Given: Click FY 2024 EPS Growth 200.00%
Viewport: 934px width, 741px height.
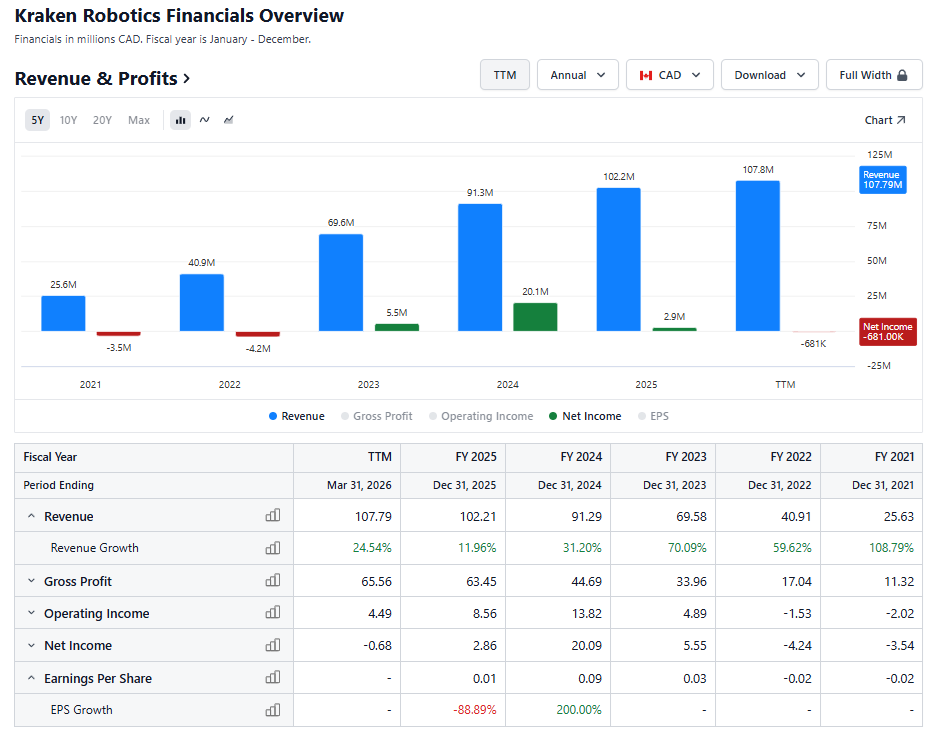Looking at the screenshot, I should (x=579, y=710).
